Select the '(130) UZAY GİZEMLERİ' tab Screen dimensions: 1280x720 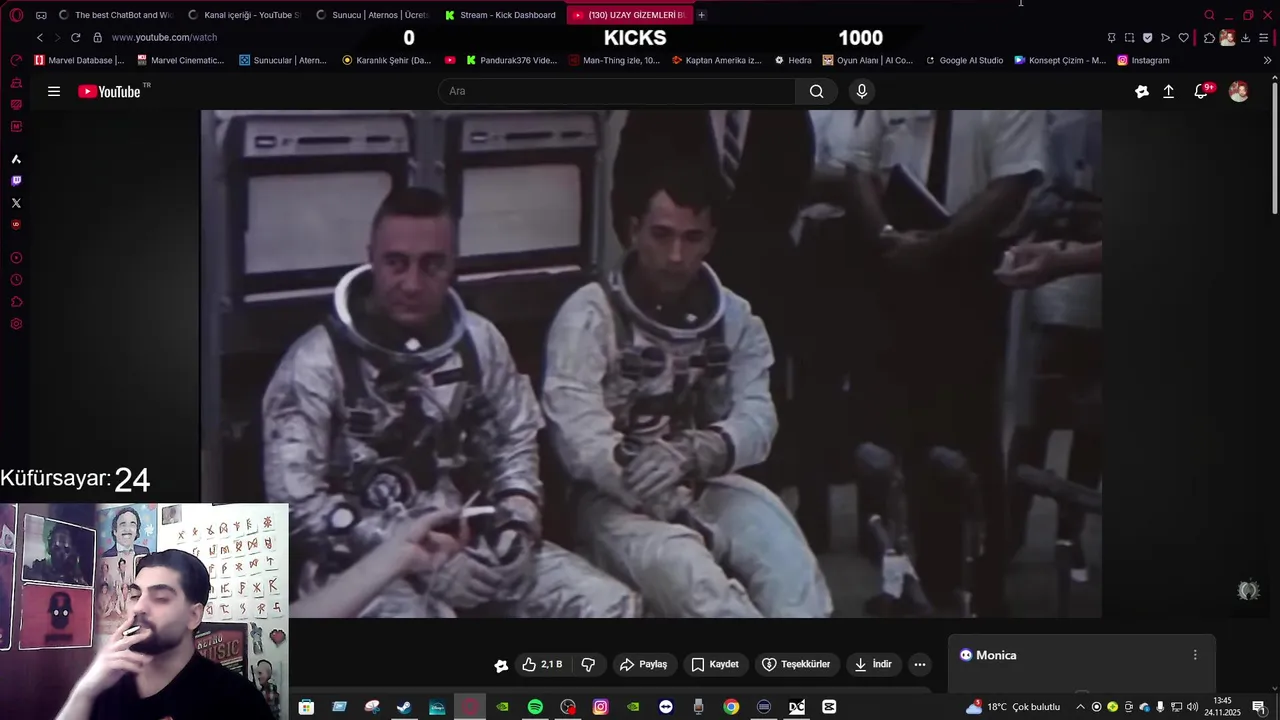[x=629, y=15]
